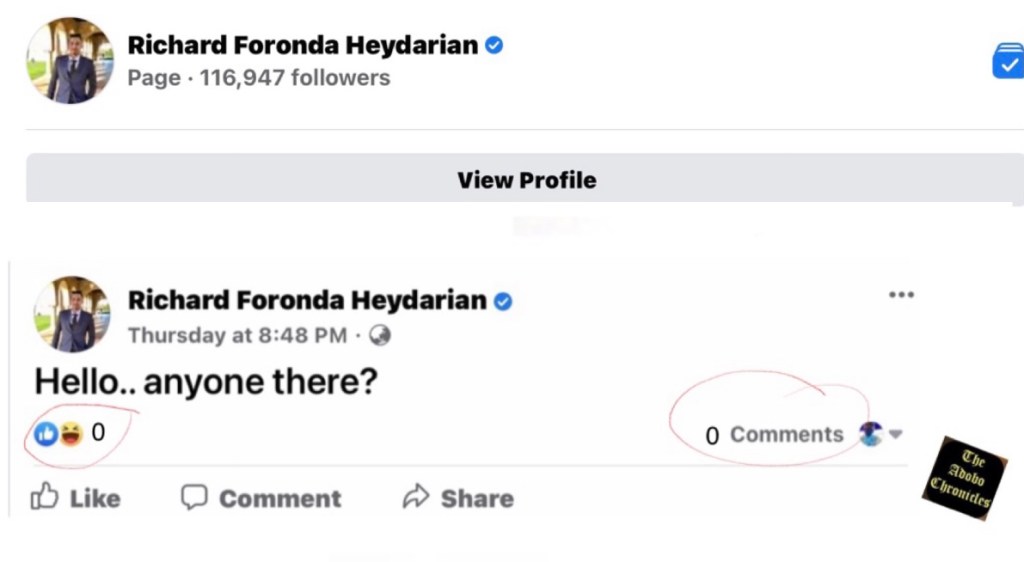This screenshot has width=1024, height=562.
Task: Click the globe public audience icon
Action: coord(379,336)
